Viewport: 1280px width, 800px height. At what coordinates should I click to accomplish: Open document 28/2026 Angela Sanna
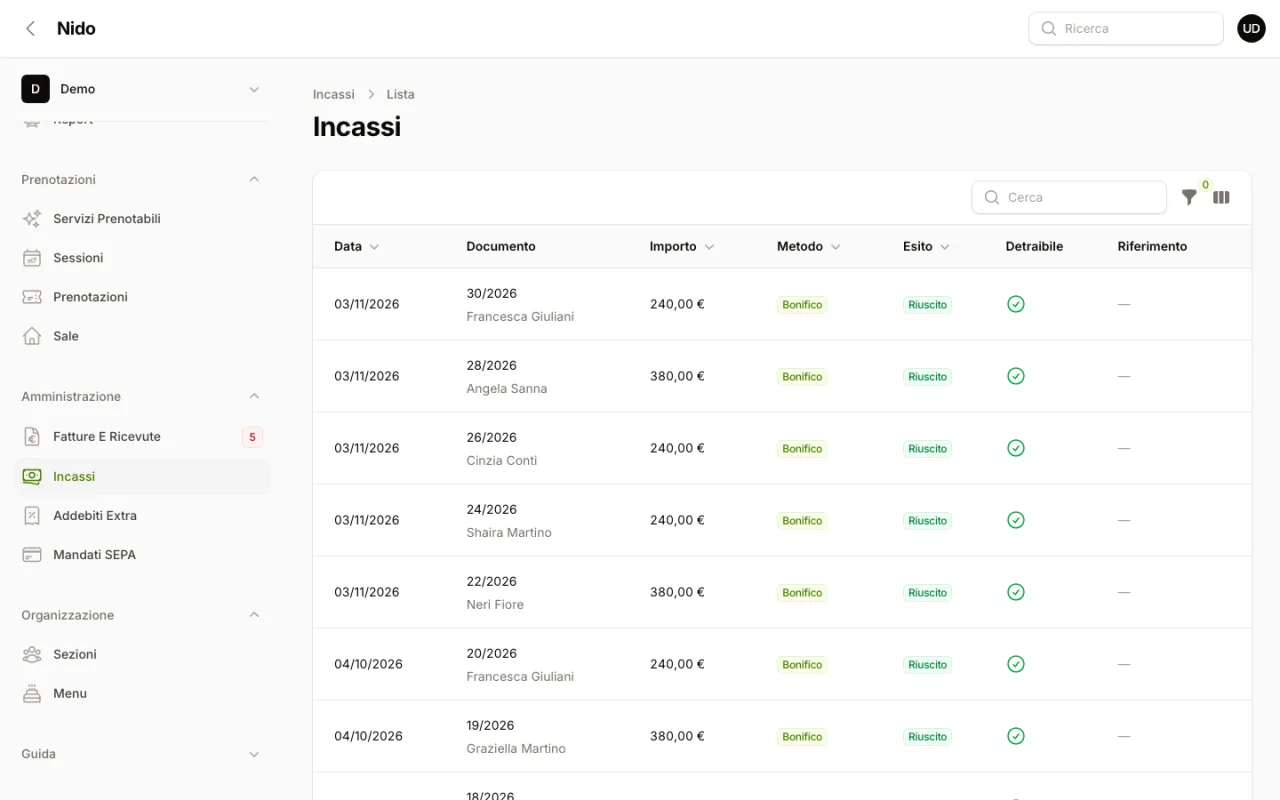[x=507, y=377]
